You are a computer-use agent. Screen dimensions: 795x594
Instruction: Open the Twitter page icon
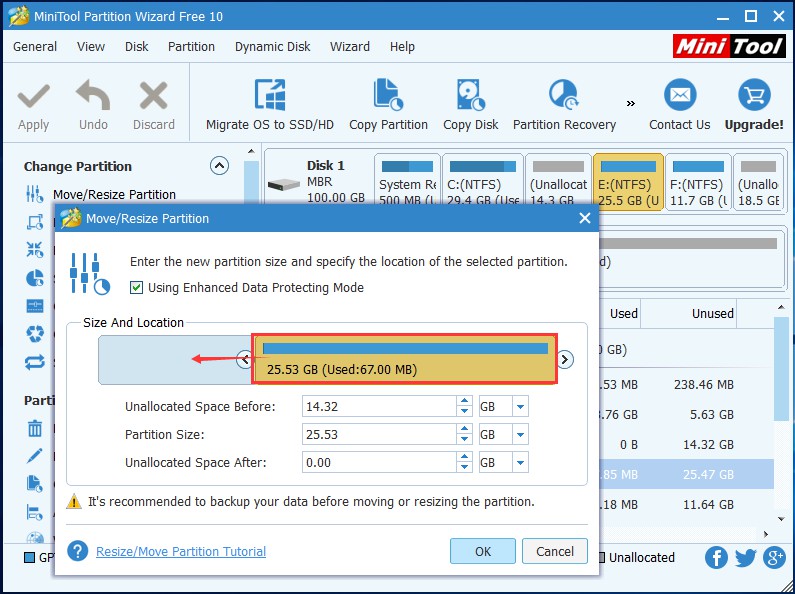pyautogui.click(x=746, y=558)
